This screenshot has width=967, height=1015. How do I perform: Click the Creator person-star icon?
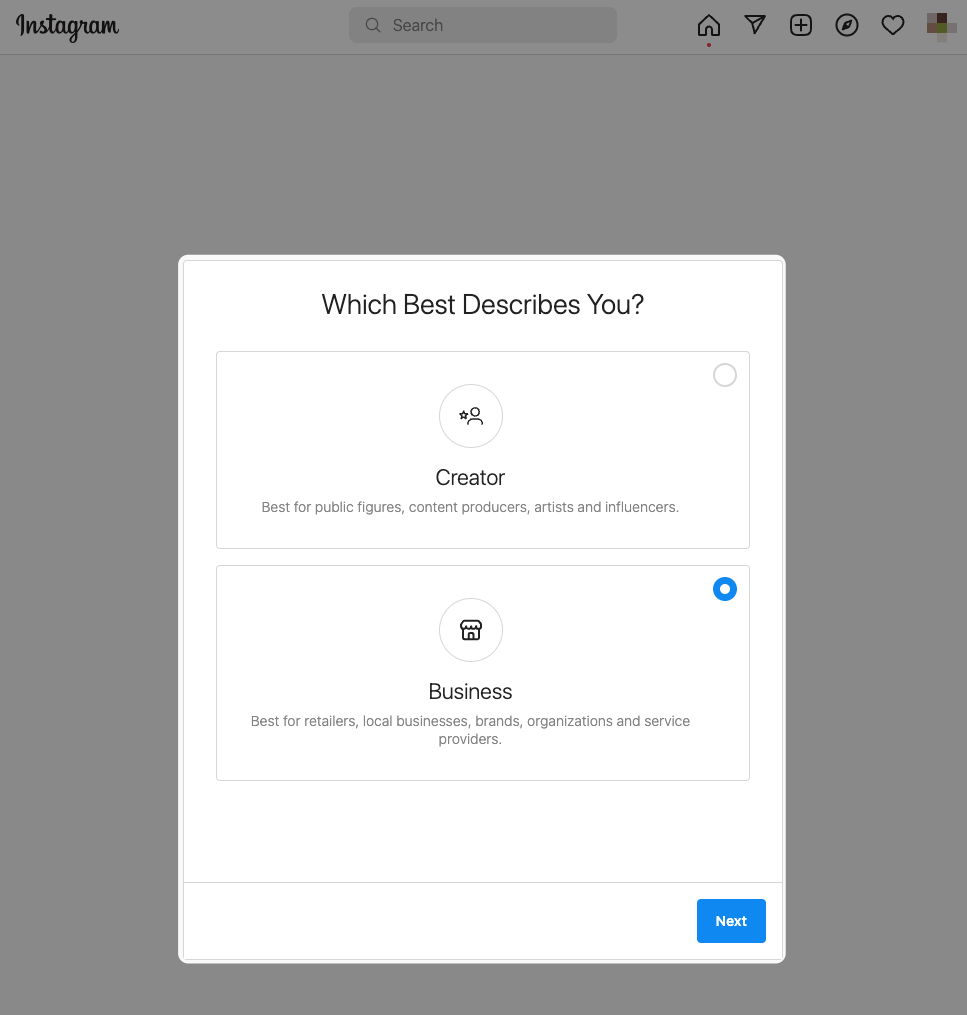[x=471, y=416]
